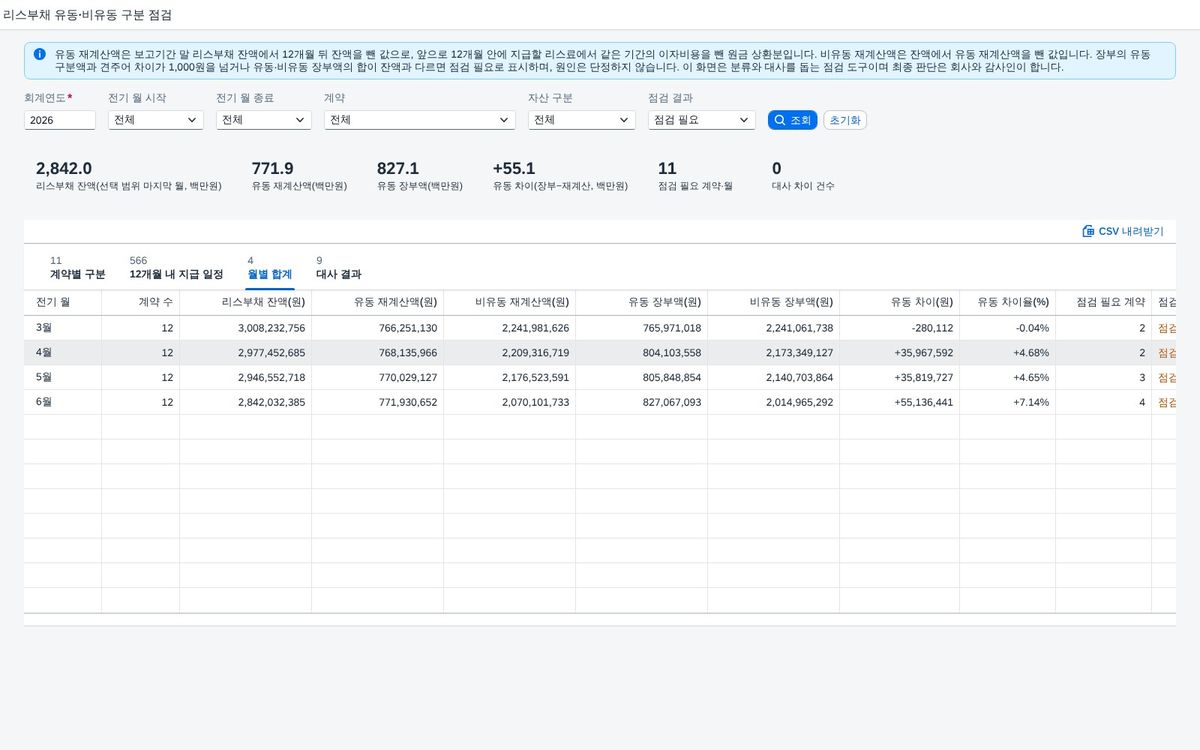Click the 계약 수 column header

pyautogui.click(x=141, y=302)
